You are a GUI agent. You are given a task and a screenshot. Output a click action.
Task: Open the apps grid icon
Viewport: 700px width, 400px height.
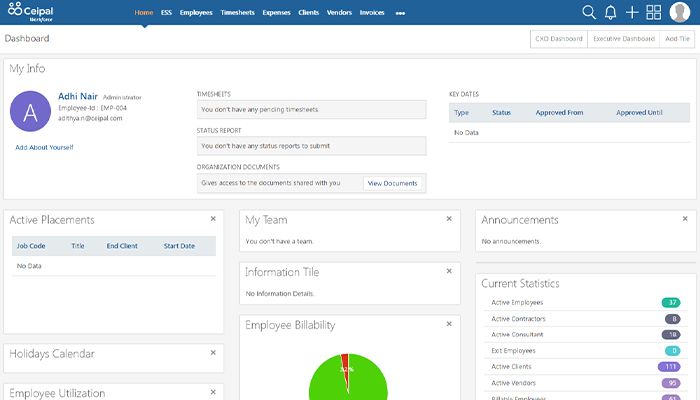click(654, 12)
